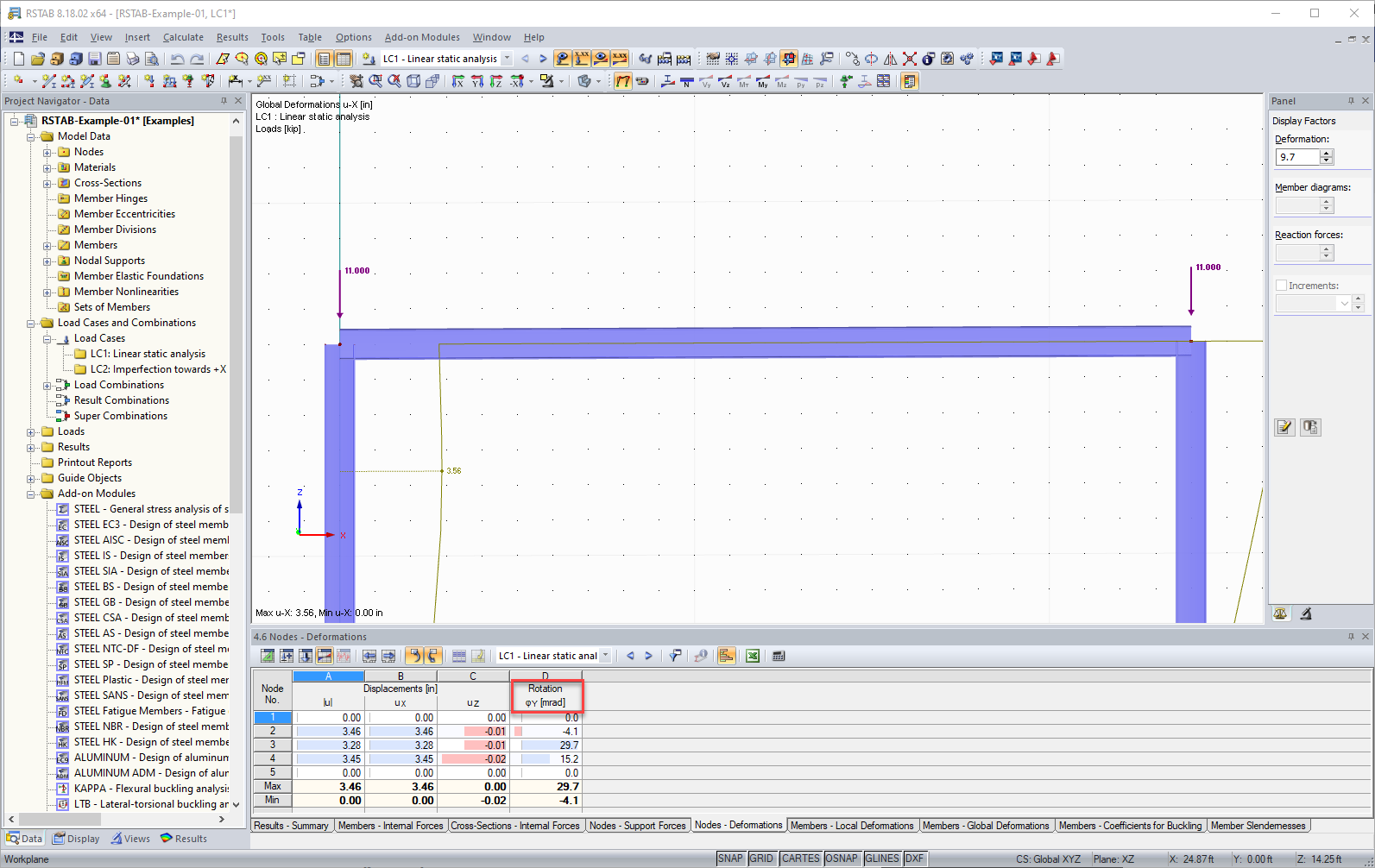Click the My moment diagram icon

(763, 81)
